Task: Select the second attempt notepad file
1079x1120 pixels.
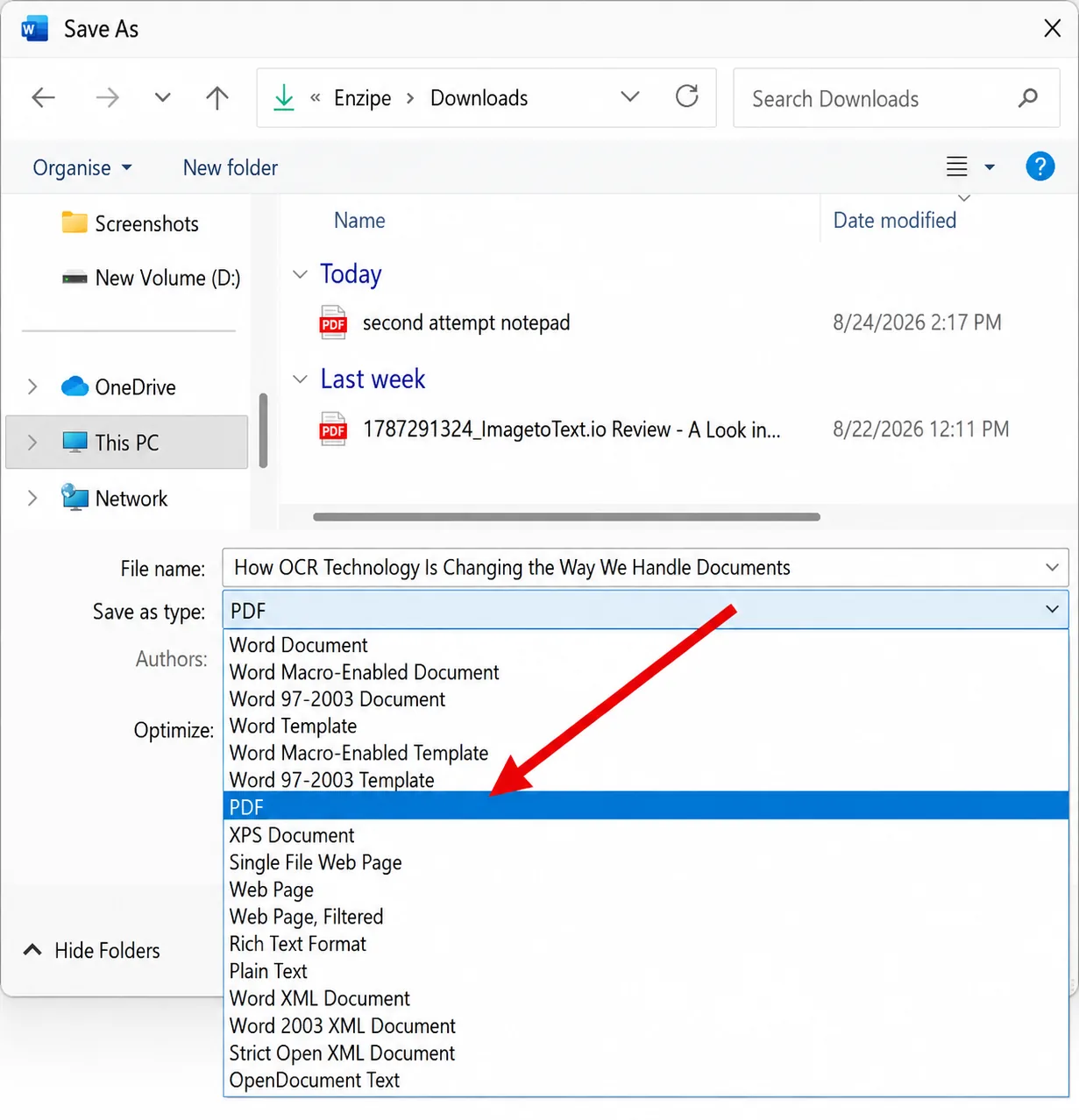Action: [465, 323]
